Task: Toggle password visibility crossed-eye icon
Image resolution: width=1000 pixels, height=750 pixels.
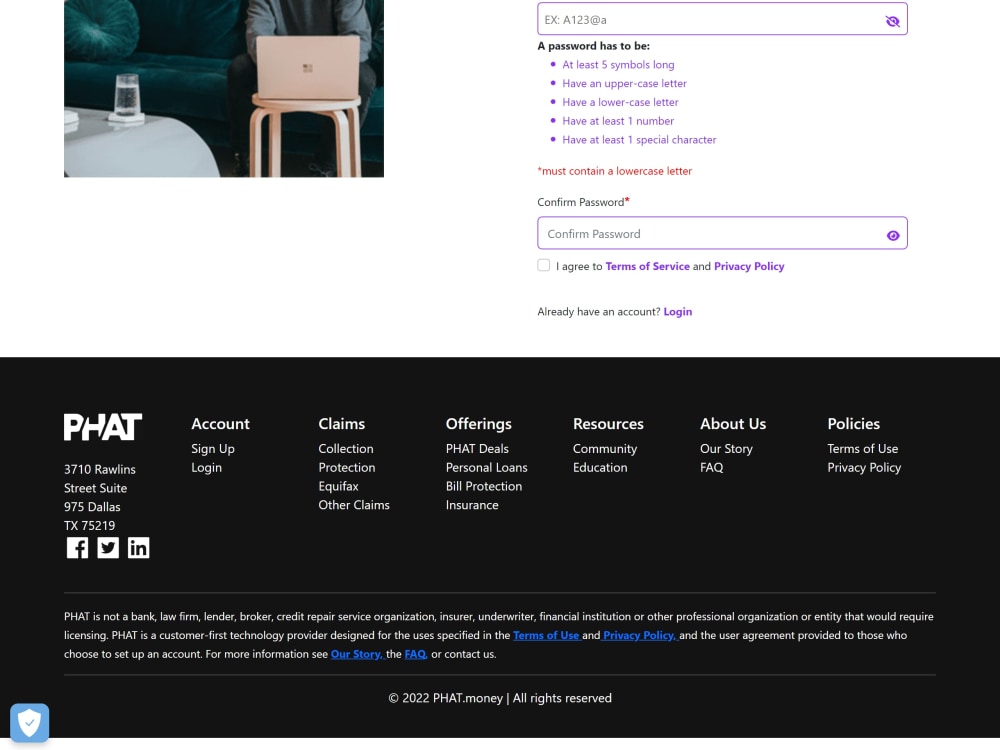Action: pos(892,21)
